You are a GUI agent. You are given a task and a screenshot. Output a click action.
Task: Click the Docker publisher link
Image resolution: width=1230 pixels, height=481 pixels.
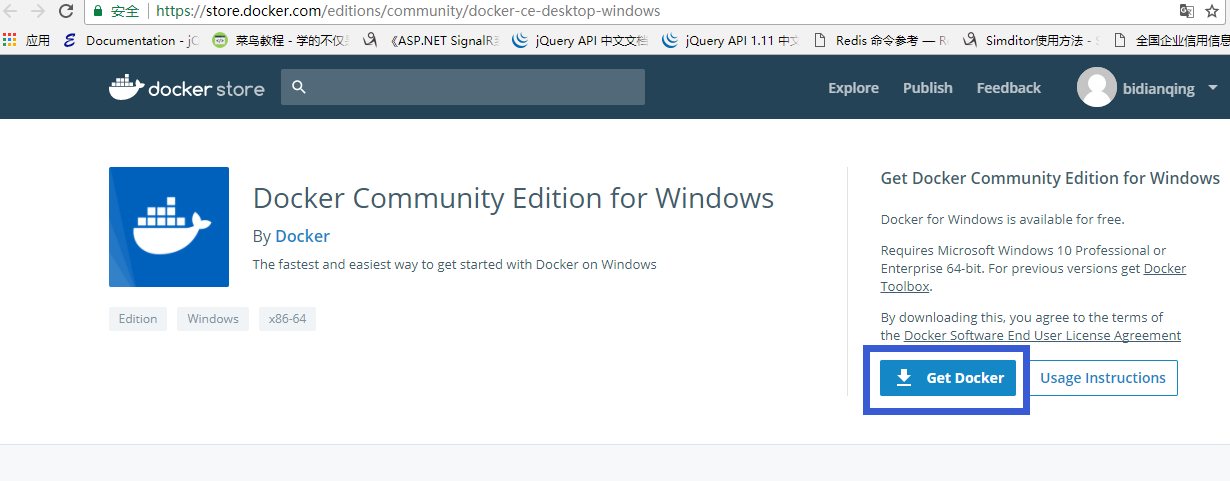point(302,236)
